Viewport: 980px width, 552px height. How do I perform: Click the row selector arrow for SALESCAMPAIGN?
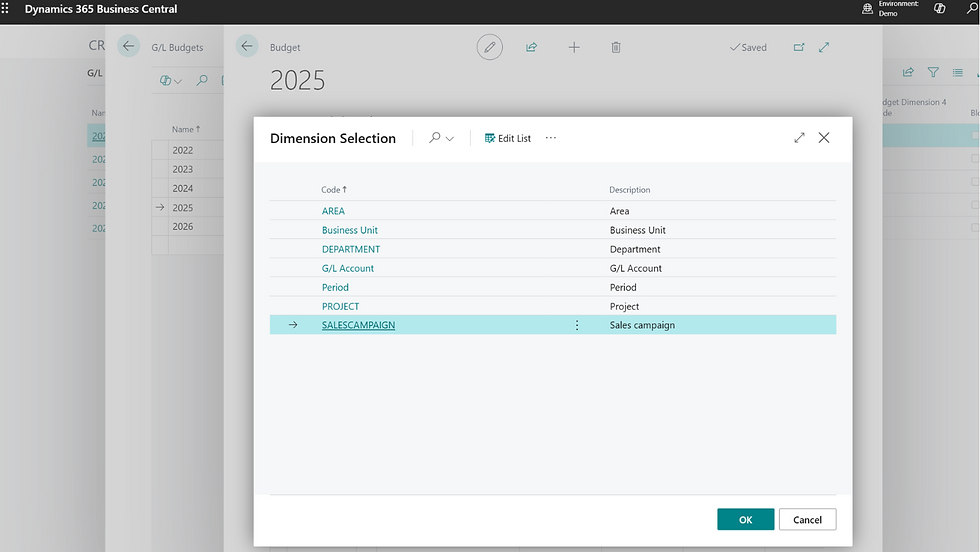(292, 325)
